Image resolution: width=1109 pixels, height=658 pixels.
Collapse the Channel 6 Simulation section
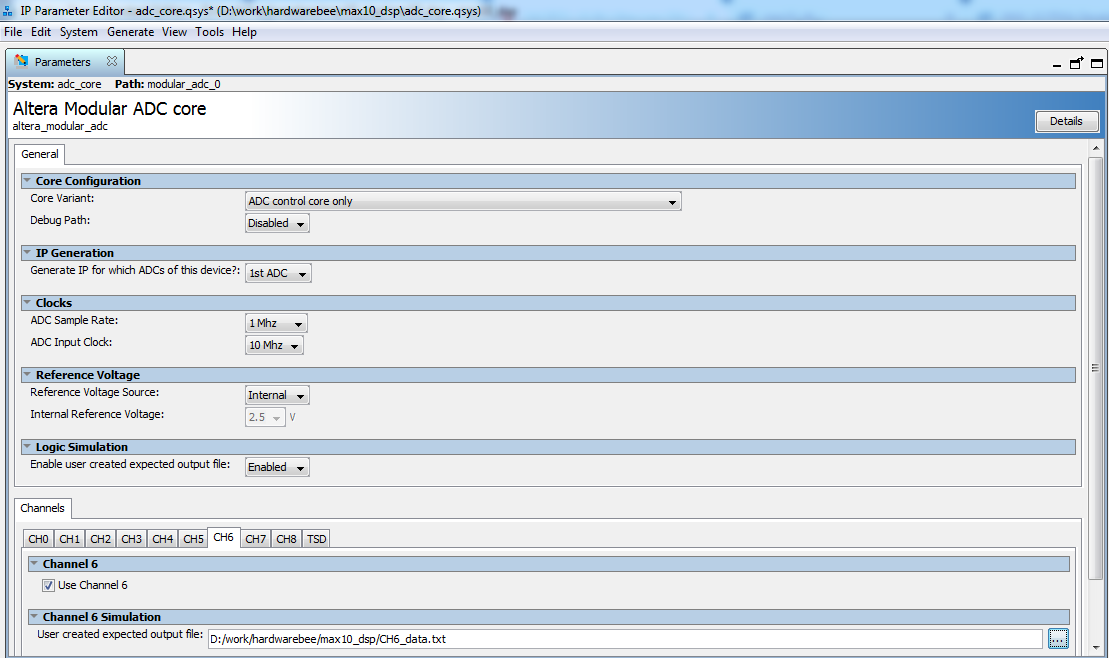tap(34, 617)
